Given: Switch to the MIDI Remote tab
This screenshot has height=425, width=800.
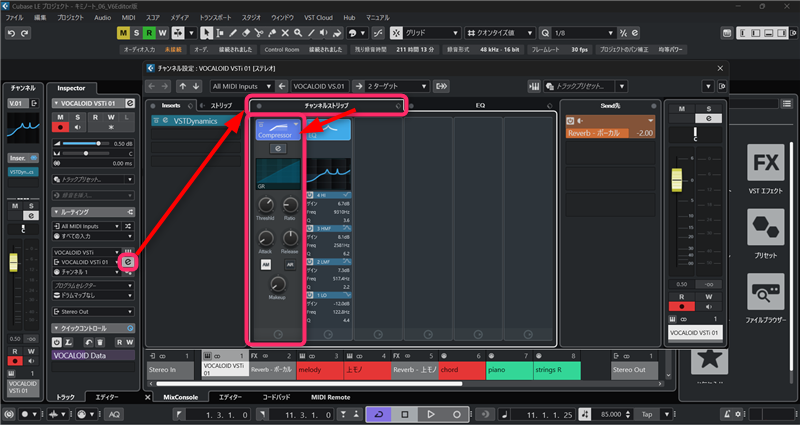Looking at the screenshot, I should [x=330, y=397].
